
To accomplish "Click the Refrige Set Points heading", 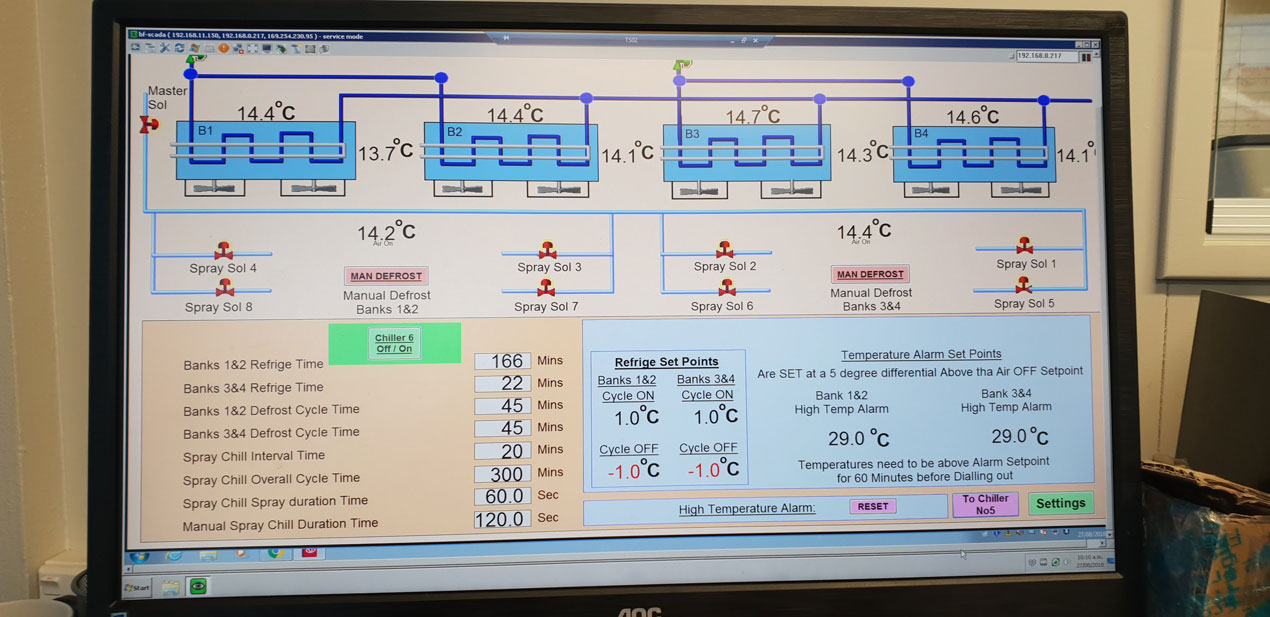I will tap(666, 362).
